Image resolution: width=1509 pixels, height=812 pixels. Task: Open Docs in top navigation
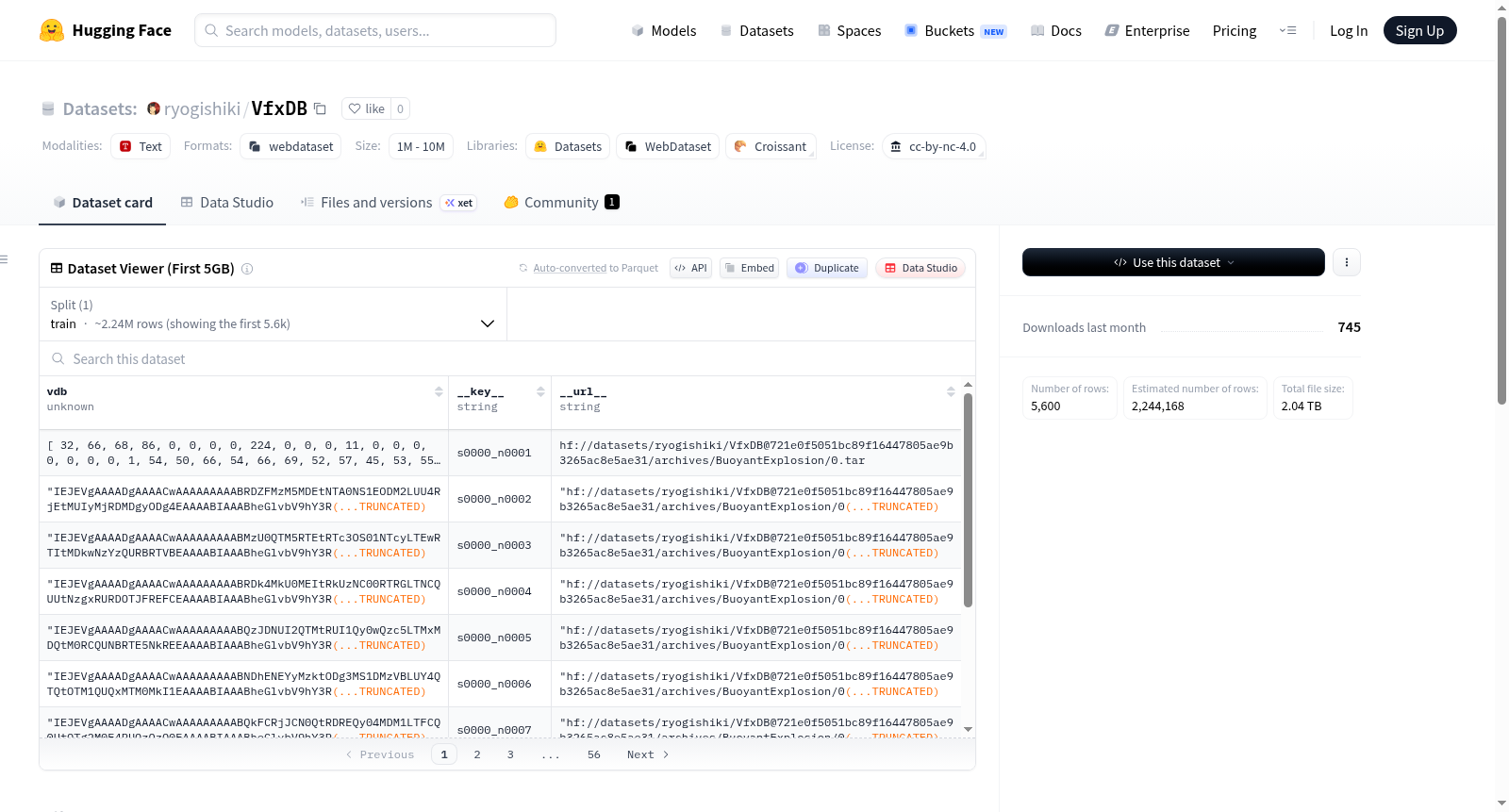[1056, 30]
